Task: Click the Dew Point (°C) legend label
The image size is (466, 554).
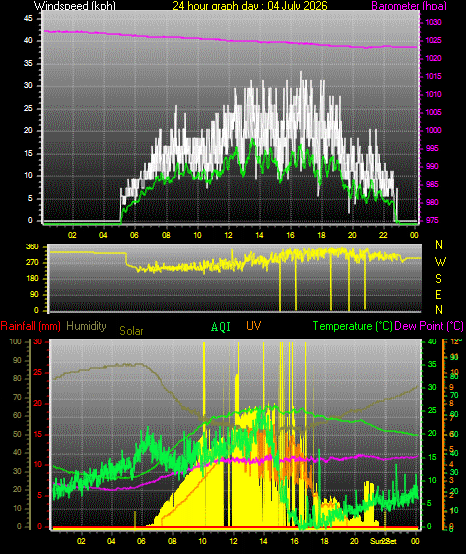Action: (x=429, y=326)
